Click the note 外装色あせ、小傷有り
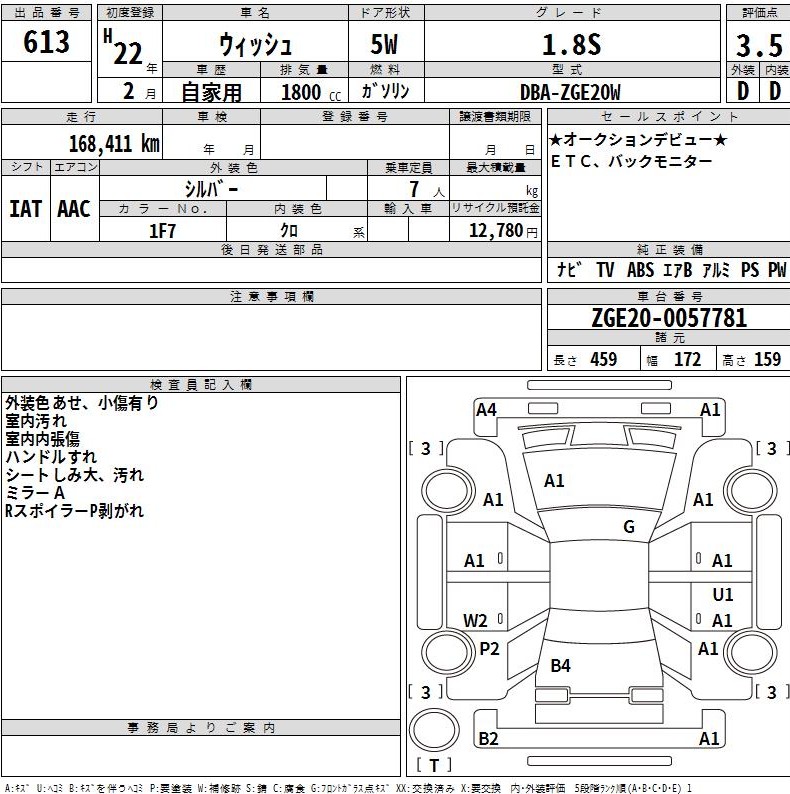The width and height of the screenshot is (790, 794). pyautogui.click(x=82, y=403)
